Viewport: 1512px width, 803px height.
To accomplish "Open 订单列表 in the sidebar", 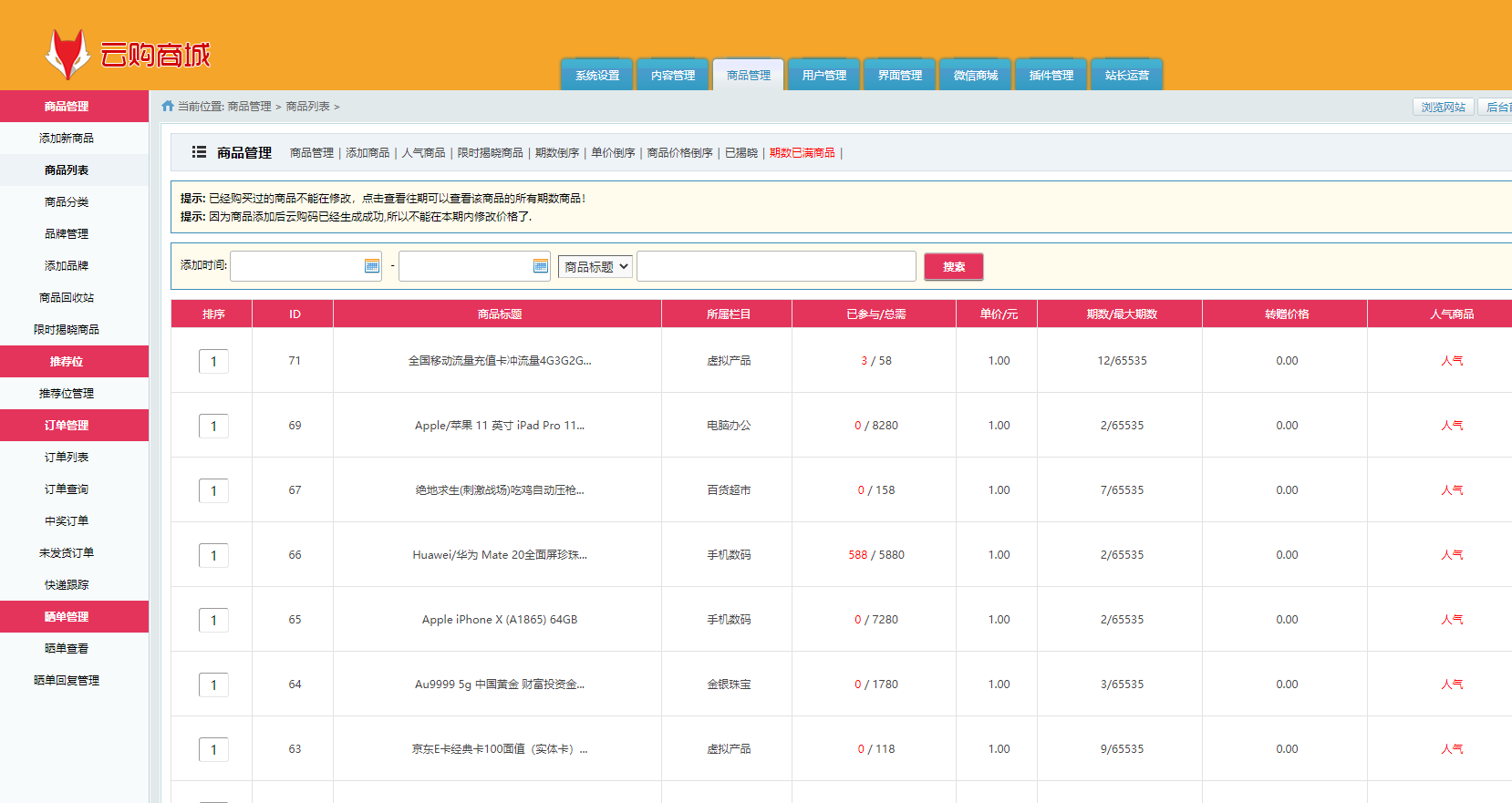I will pos(67,457).
